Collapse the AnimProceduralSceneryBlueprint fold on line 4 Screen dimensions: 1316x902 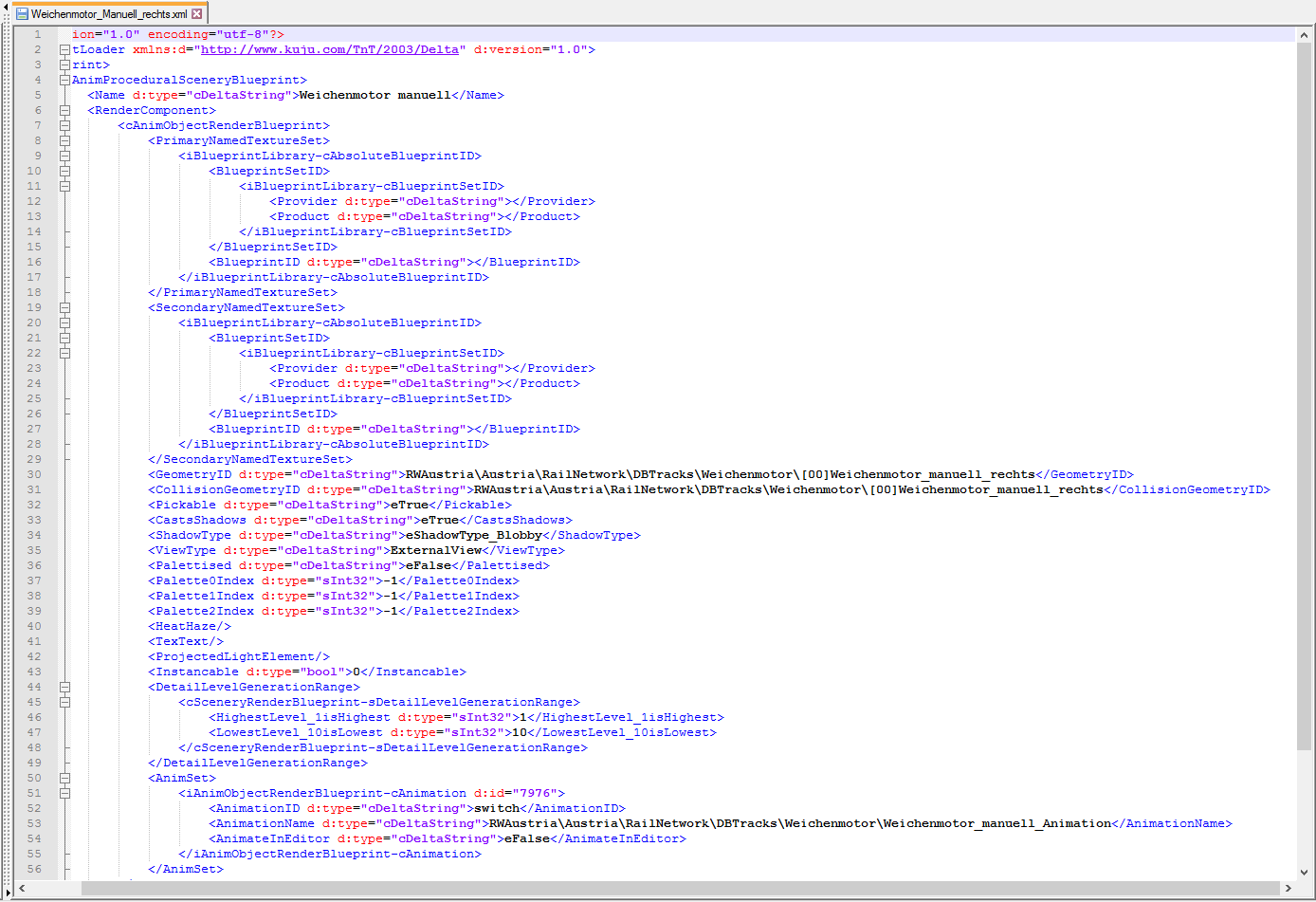click(64, 80)
